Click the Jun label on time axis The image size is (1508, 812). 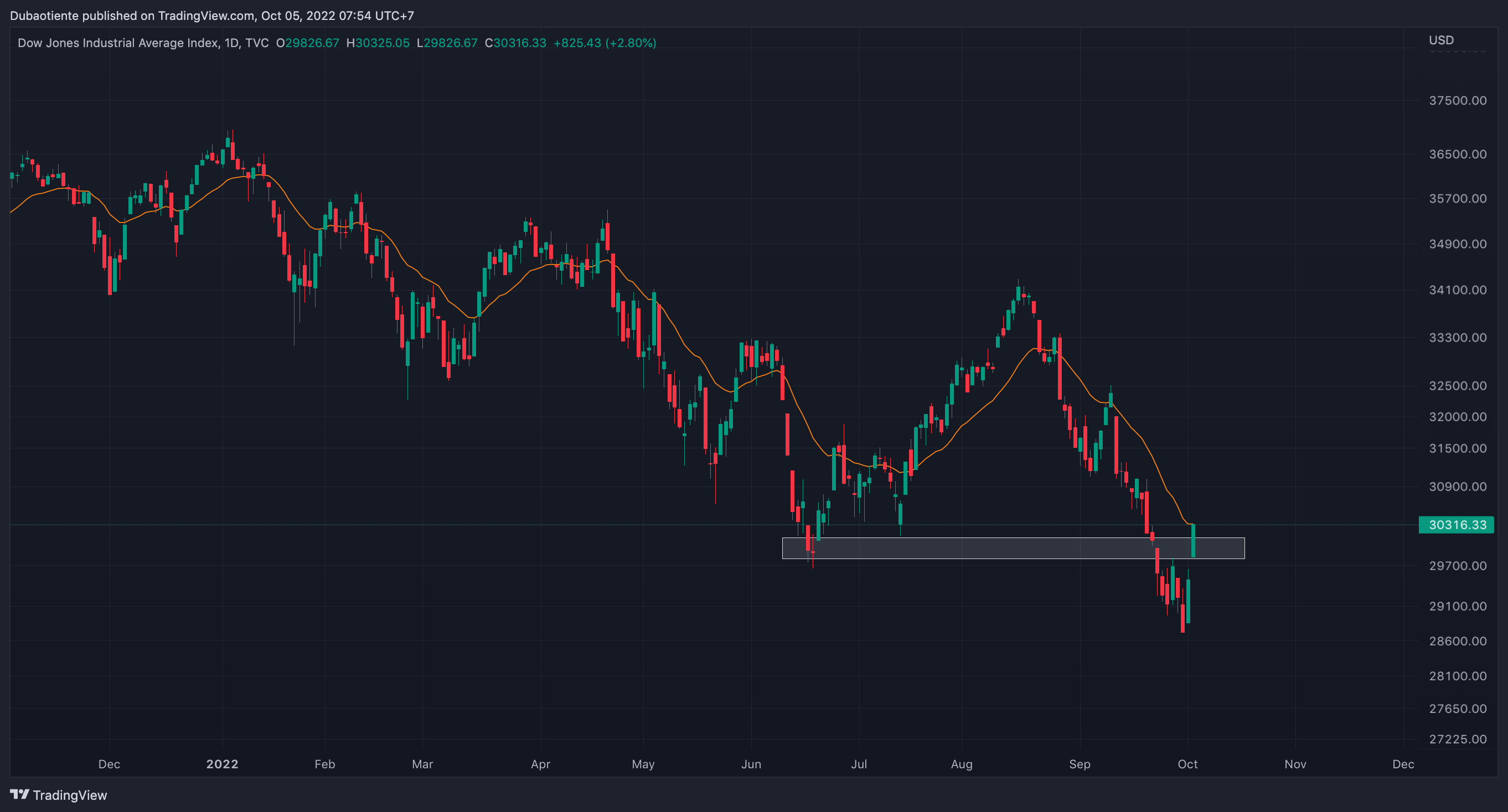751,764
